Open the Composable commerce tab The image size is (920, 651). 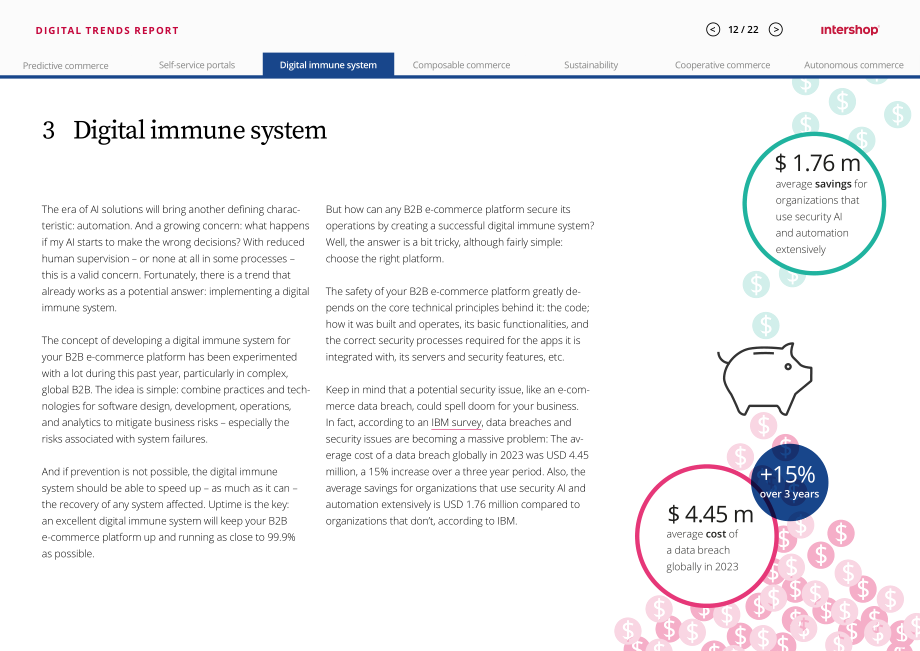pos(461,65)
